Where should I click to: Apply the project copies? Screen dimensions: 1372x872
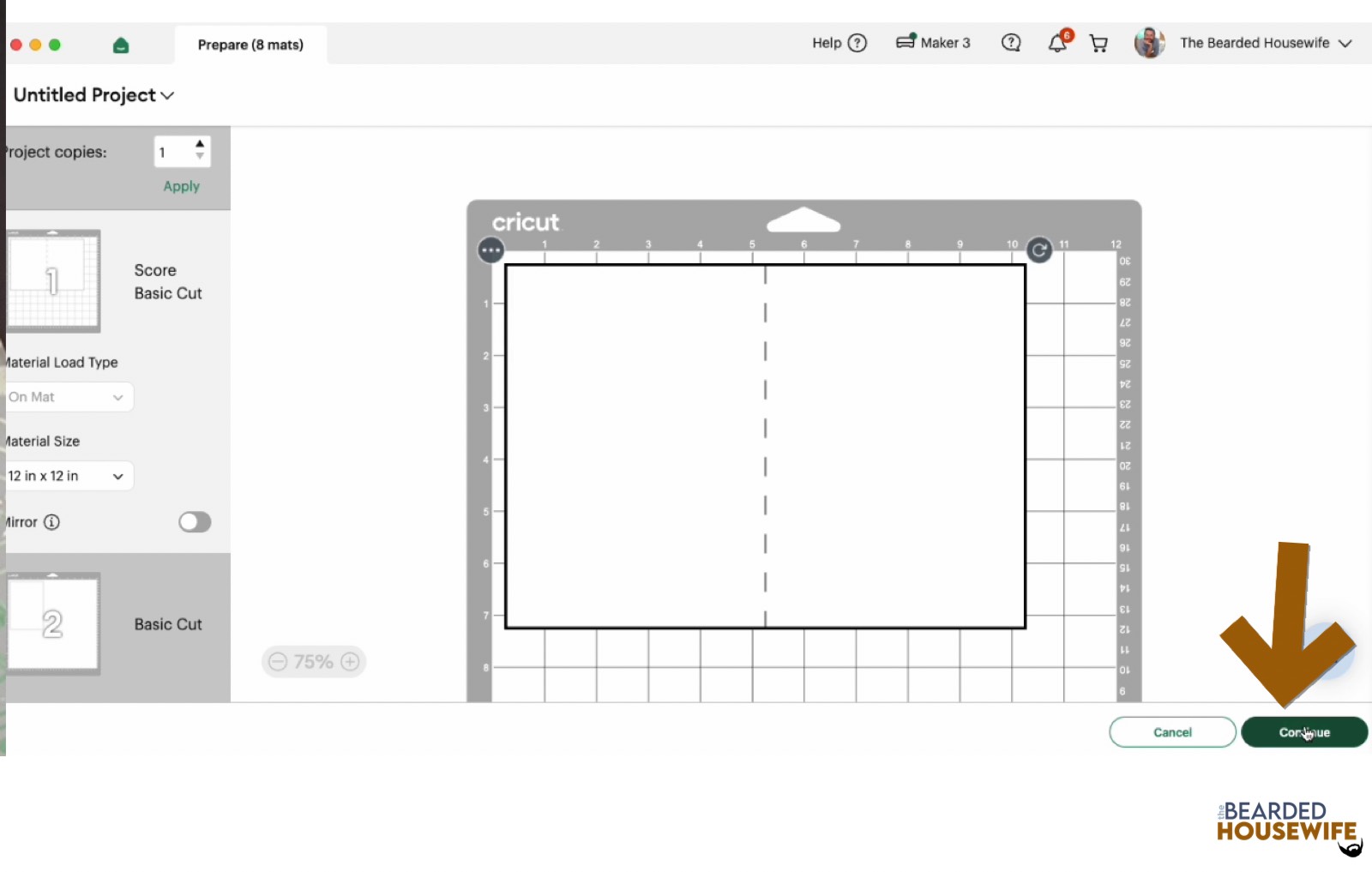[x=181, y=186]
